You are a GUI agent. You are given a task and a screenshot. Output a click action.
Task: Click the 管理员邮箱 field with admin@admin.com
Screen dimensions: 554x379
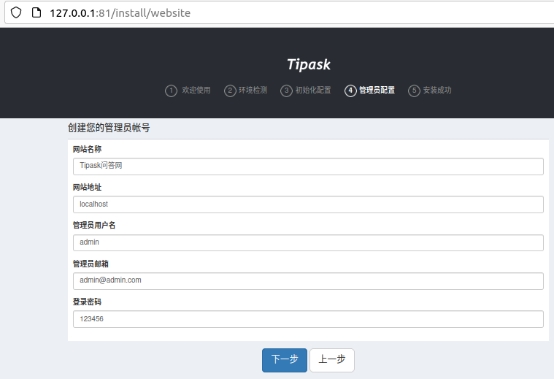[308, 281]
